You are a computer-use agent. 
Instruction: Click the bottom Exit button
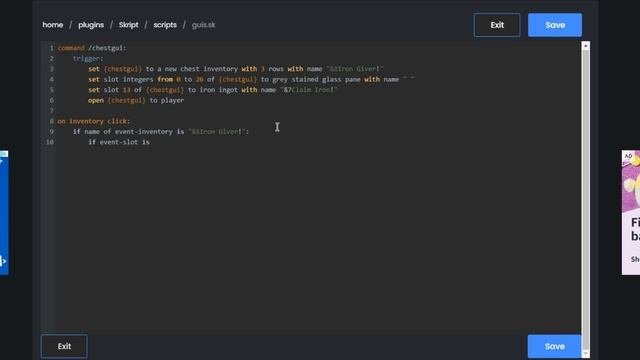pos(64,346)
